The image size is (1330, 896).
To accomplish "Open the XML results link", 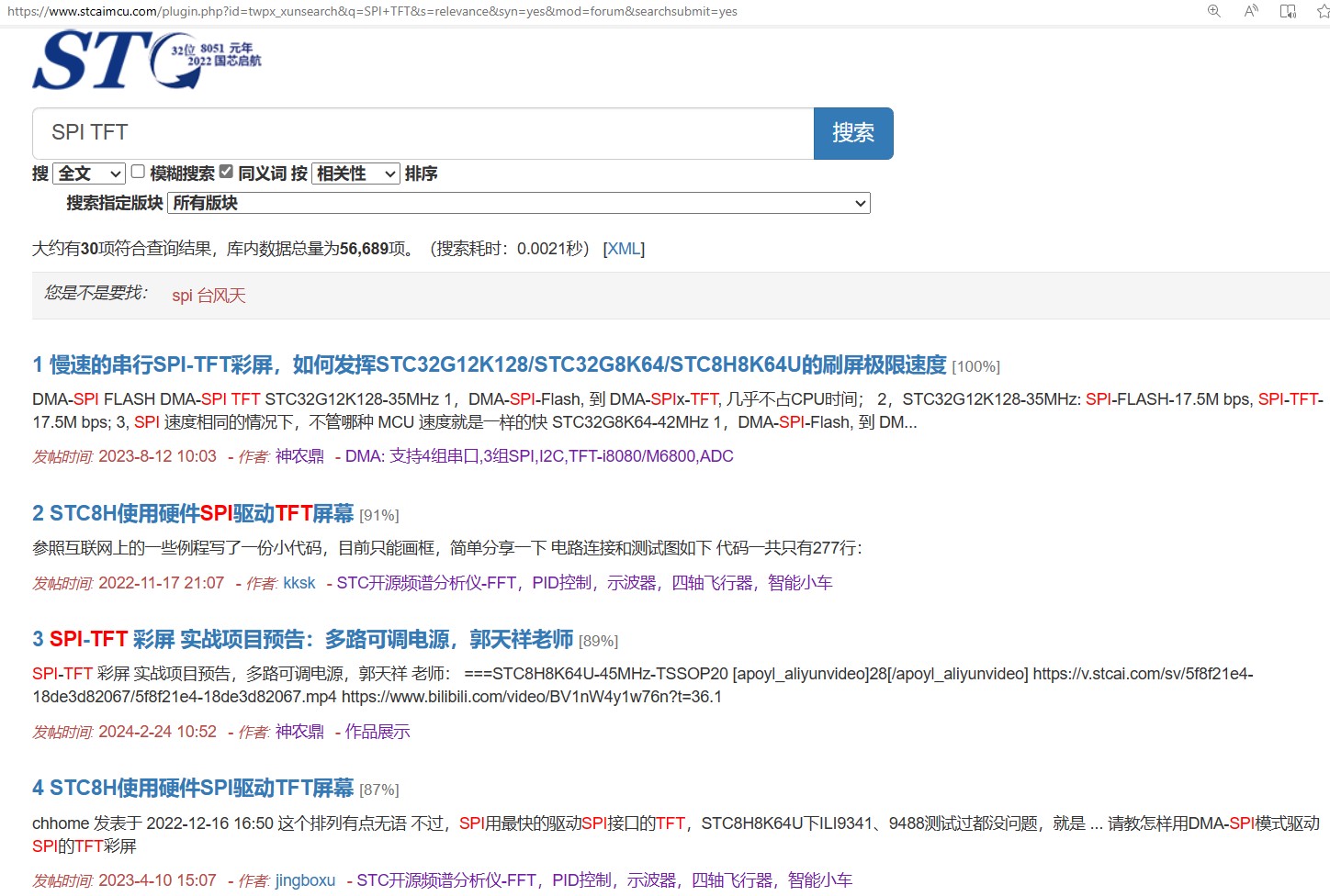I will click(625, 249).
